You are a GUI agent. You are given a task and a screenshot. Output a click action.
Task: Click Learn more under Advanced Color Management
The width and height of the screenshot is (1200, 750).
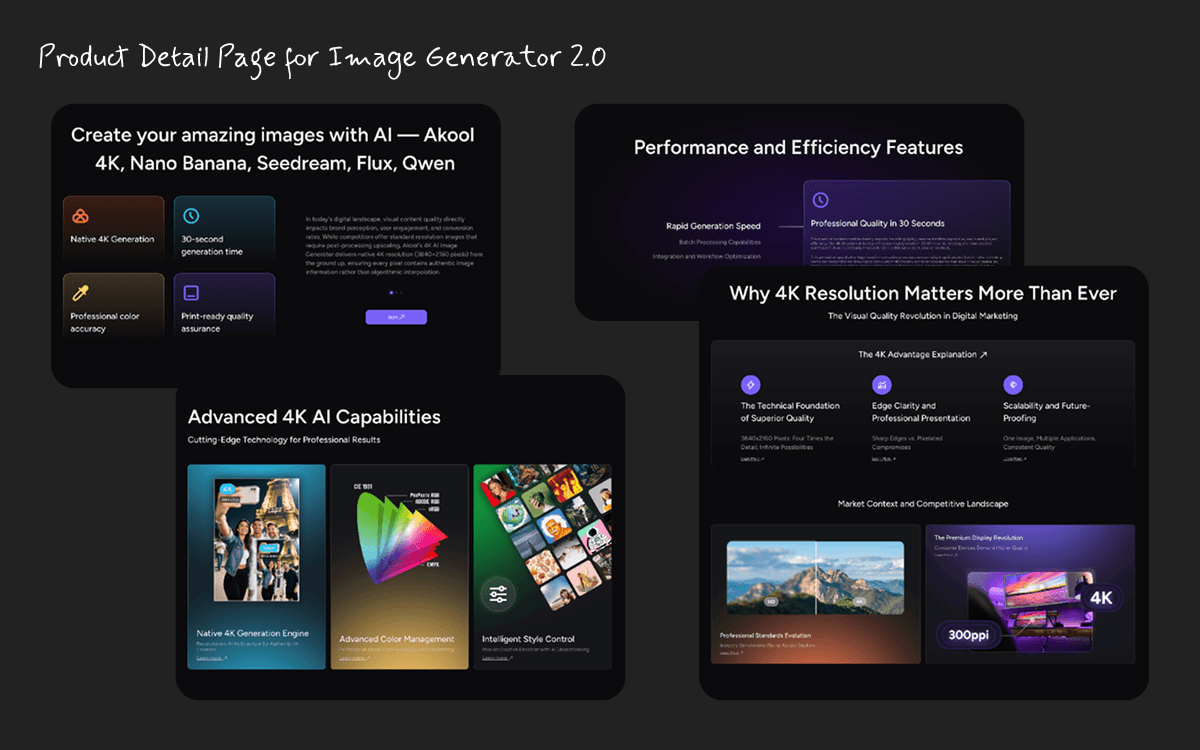(x=354, y=658)
